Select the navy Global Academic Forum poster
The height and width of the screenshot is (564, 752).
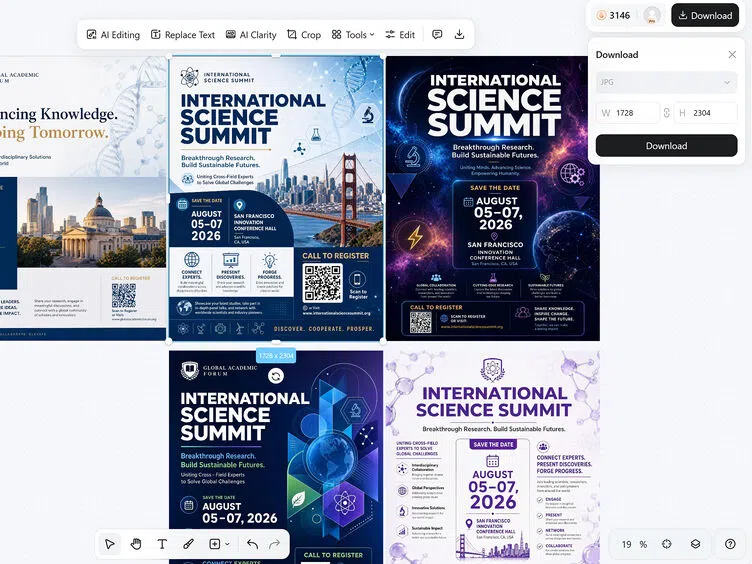pos(276,457)
